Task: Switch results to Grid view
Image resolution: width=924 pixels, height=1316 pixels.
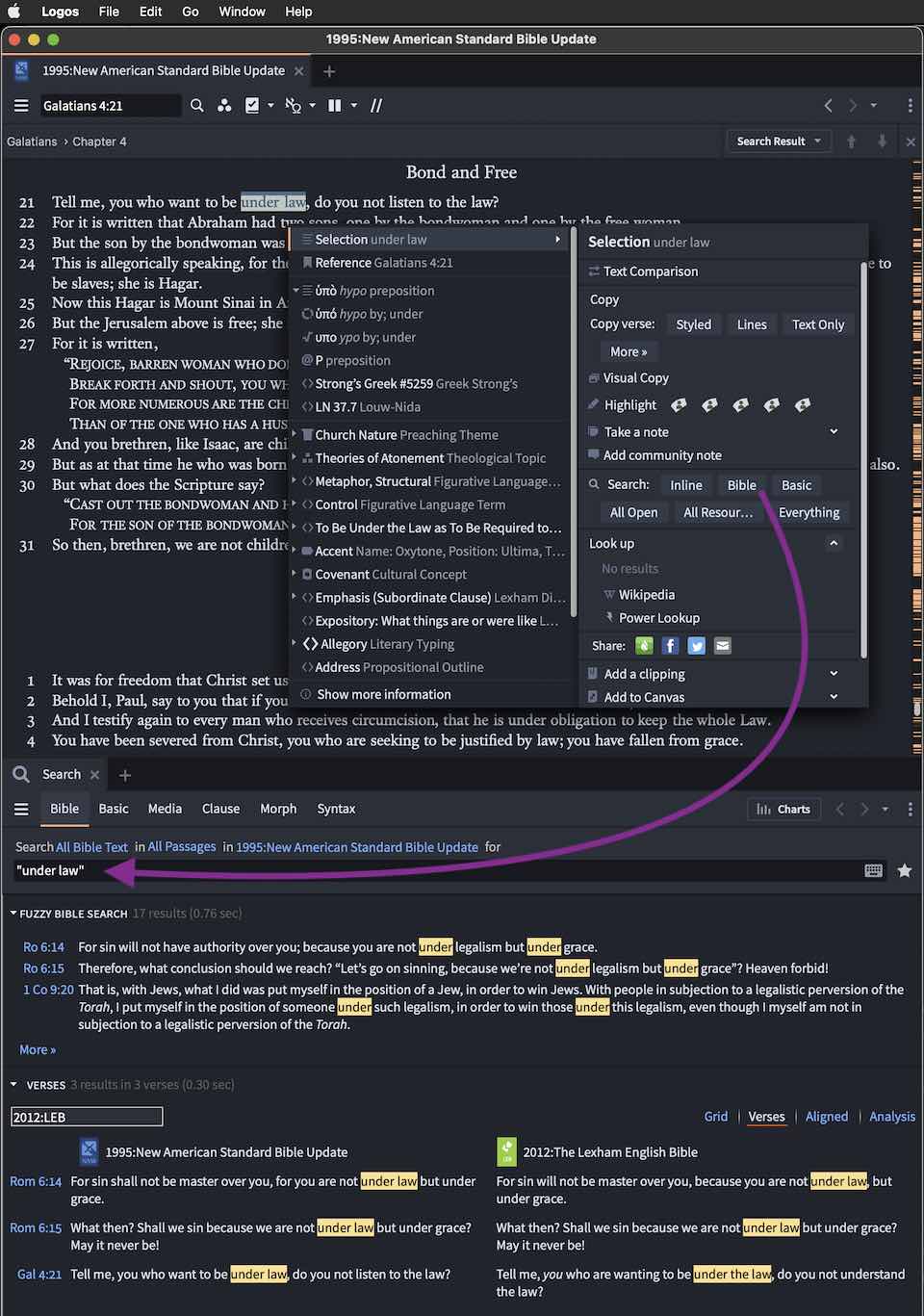Action: click(716, 1117)
